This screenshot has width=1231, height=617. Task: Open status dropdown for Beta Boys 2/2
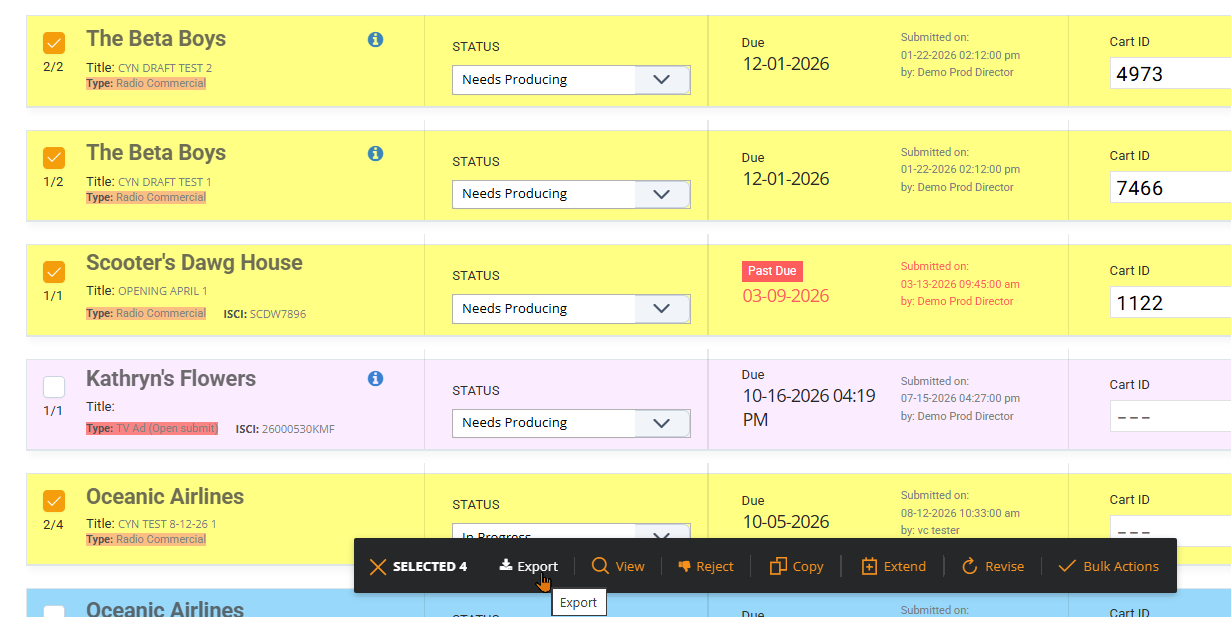click(571, 80)
